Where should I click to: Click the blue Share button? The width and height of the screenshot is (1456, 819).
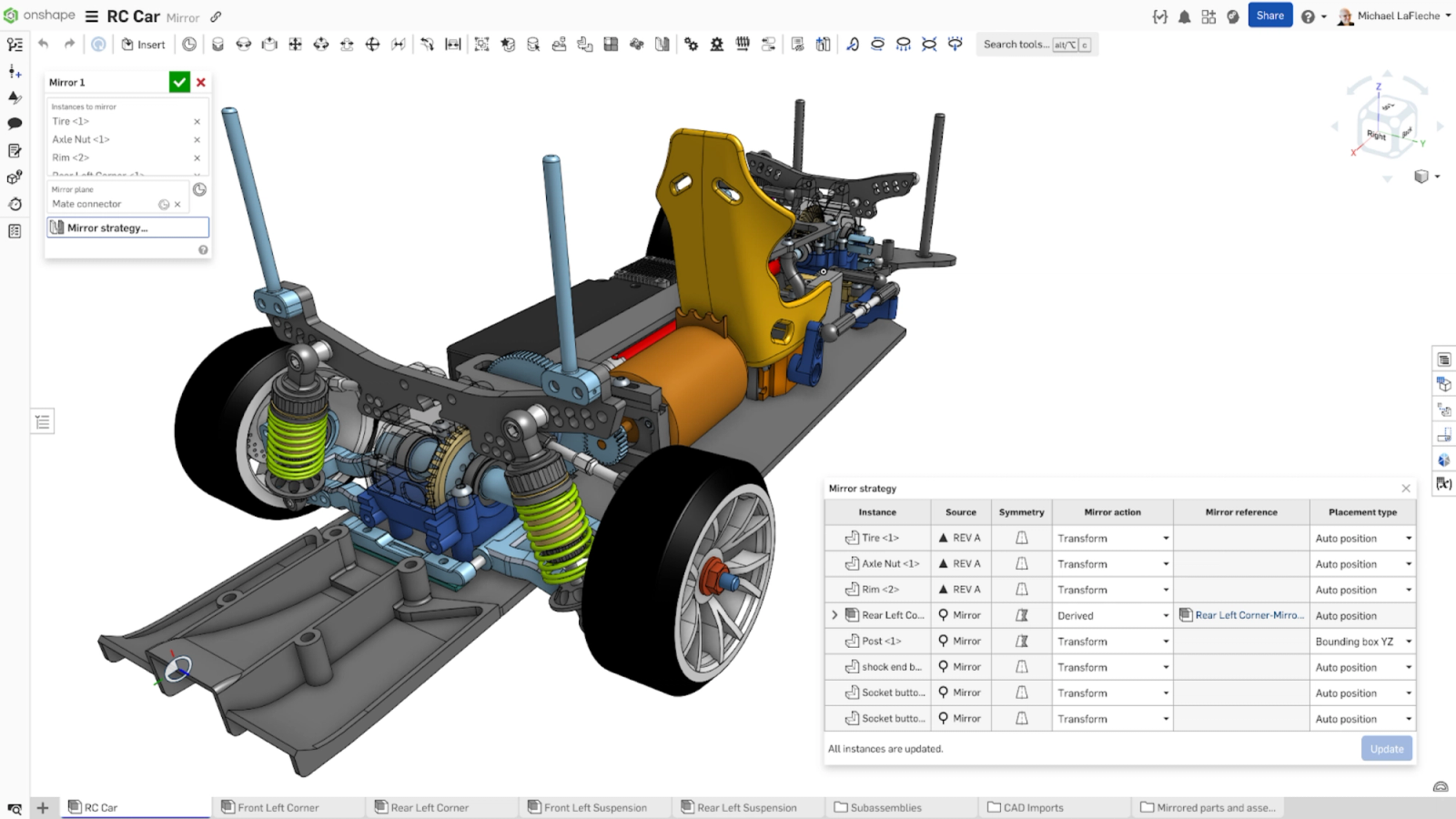click(1269, 15)
